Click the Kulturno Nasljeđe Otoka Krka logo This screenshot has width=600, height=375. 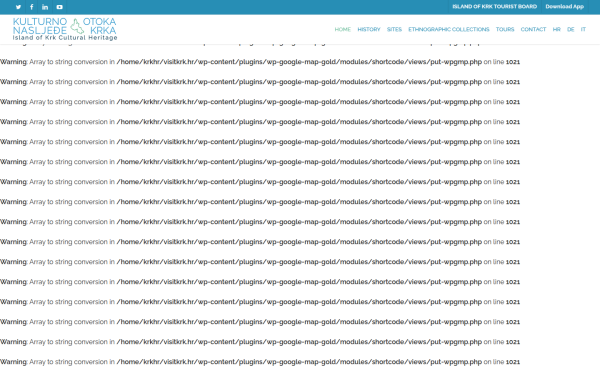tap(65, 29)
